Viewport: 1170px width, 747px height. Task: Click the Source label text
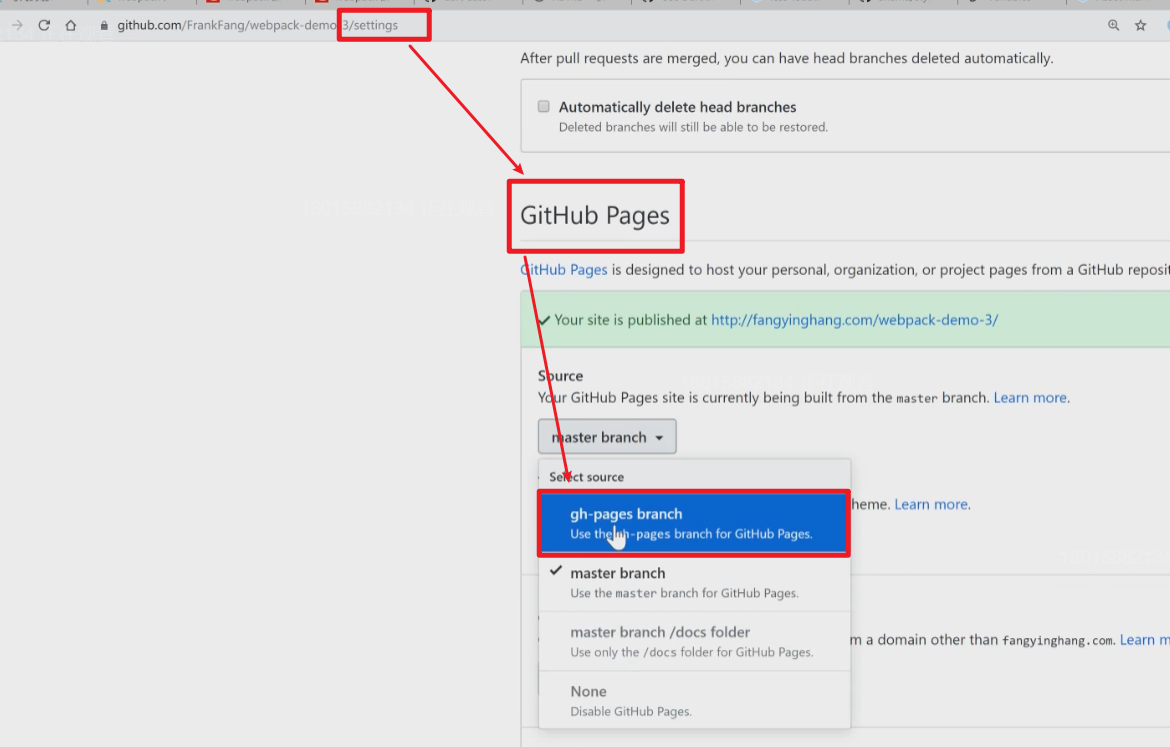point(560,376)
